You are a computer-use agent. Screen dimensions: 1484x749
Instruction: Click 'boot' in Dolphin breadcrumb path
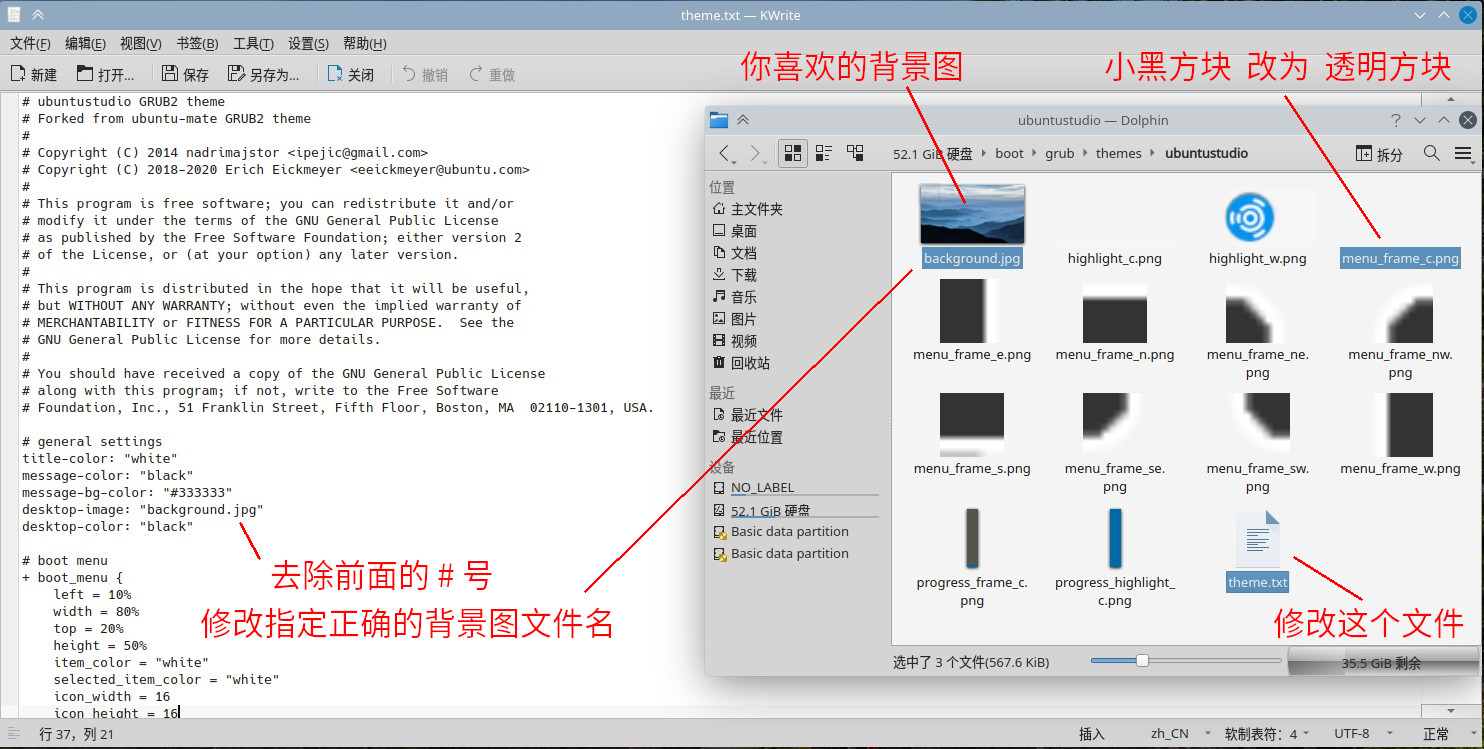(x=1010, y=153)
